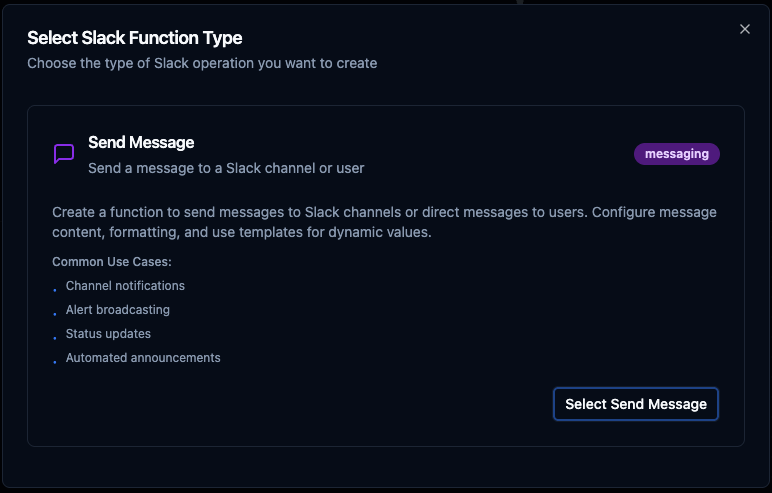Click the bullet dot beside Status updates
Screen dimensions: 772x493
click(55, 337)
